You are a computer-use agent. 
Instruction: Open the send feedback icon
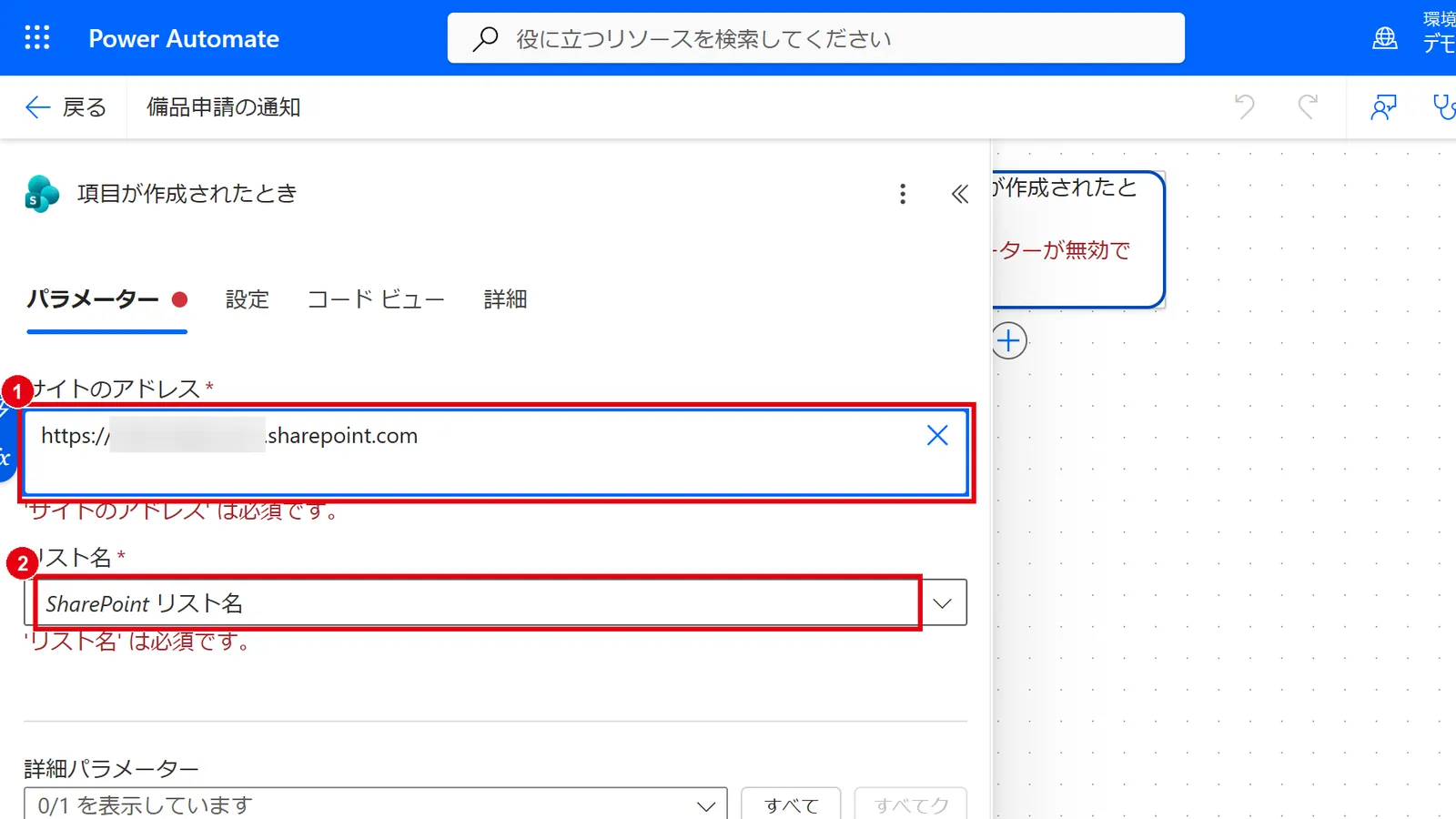[x=1383, y=107]
